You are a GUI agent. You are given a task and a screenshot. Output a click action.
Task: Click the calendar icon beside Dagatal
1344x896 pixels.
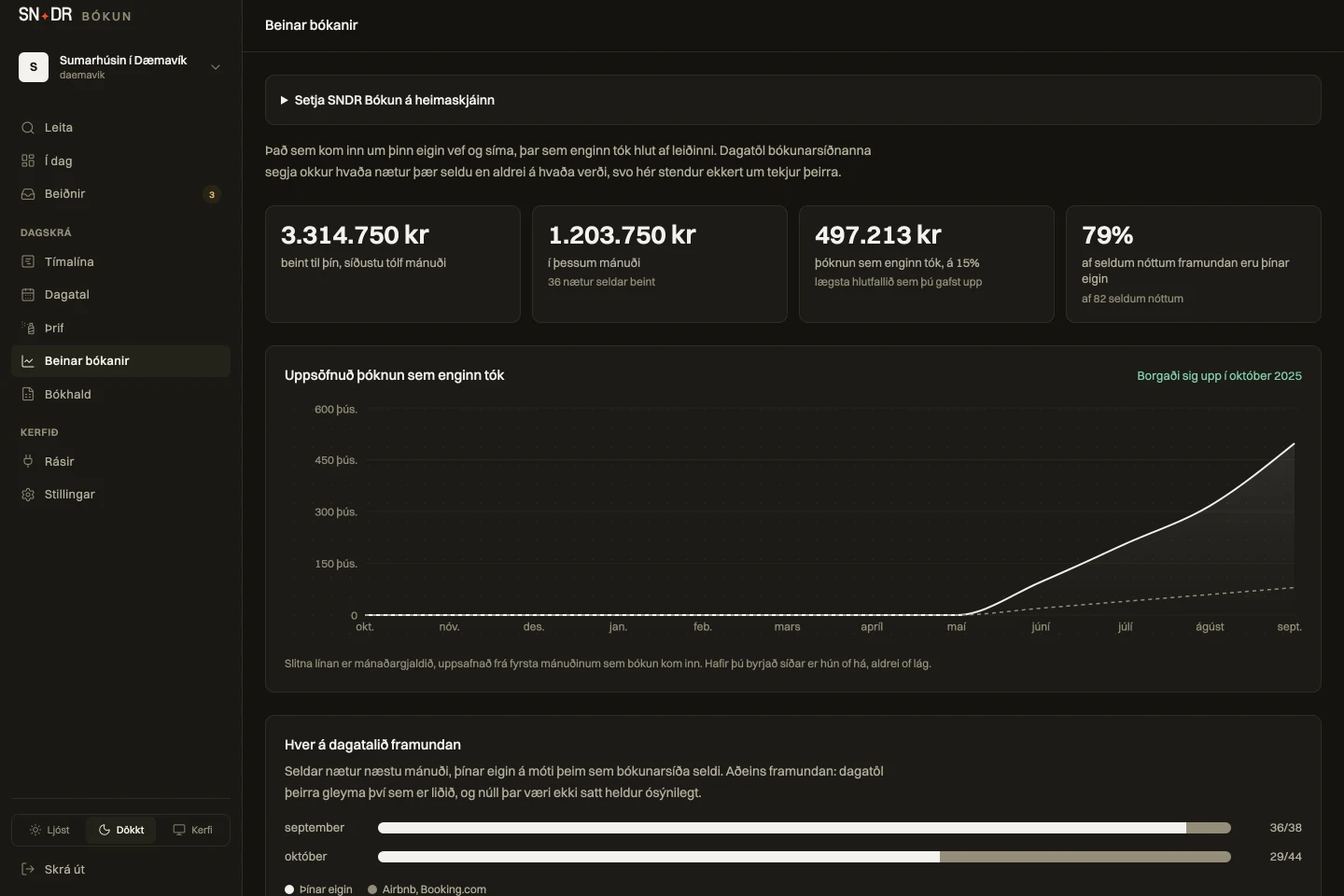pyautogui.click(x=28, y=295)
